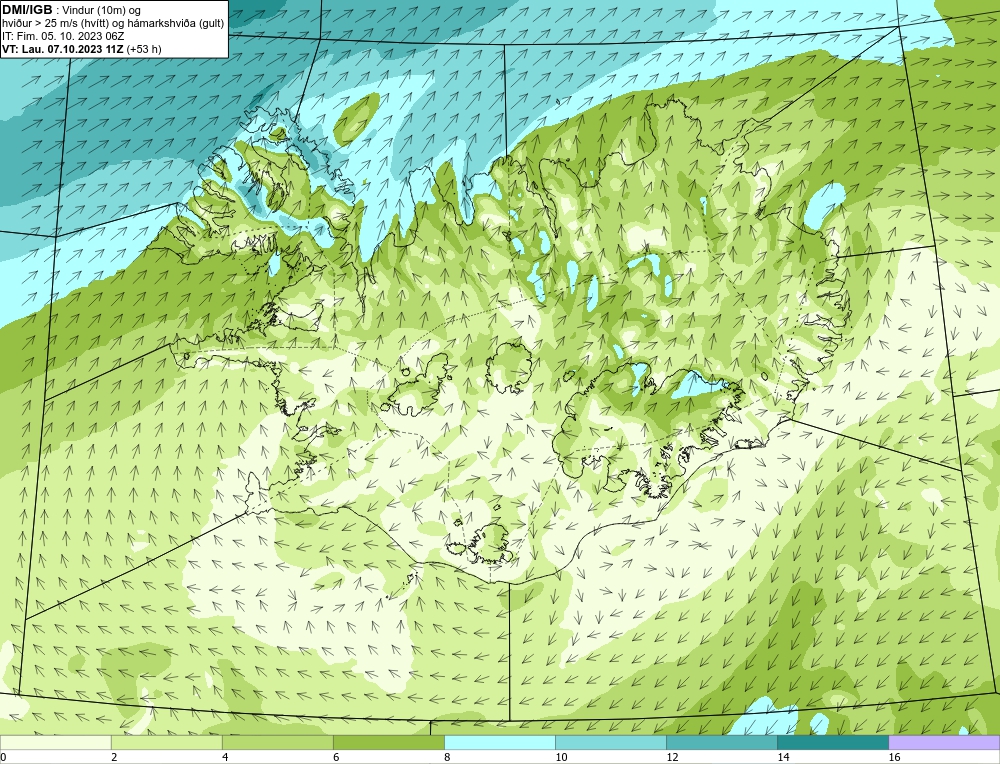Select the 4–6 m/s green swatch
The image size is (1000, 764).
click(278, 742)
